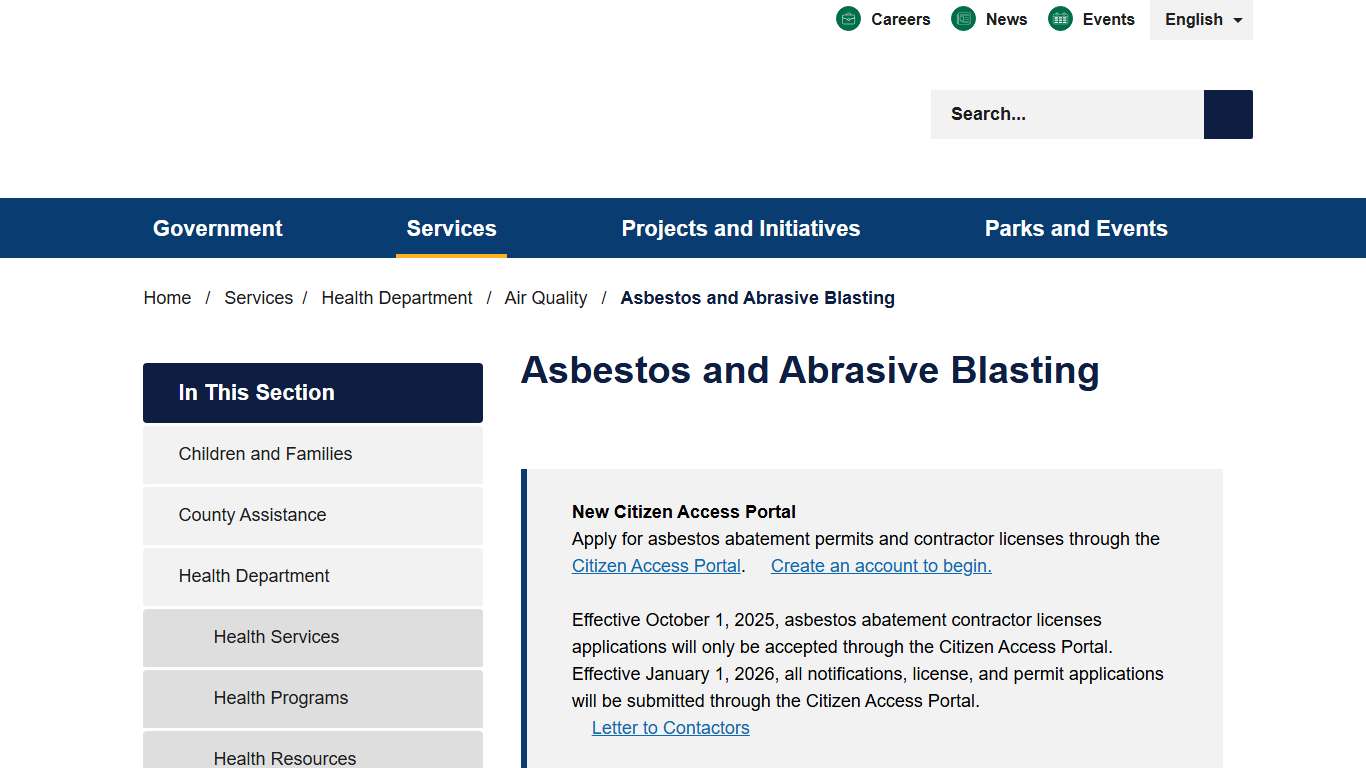Select Health Programs from In This Section
The height and width of the screenshot is (768, 1366).
tap(281, 698)
